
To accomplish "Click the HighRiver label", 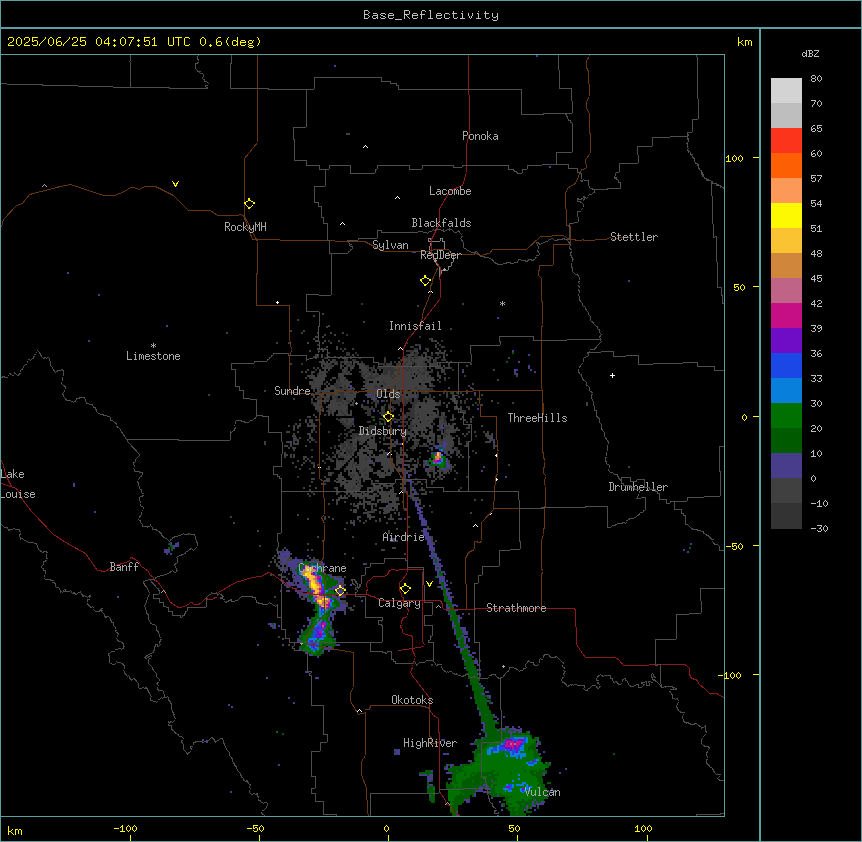I will click(x=430, y=743).
